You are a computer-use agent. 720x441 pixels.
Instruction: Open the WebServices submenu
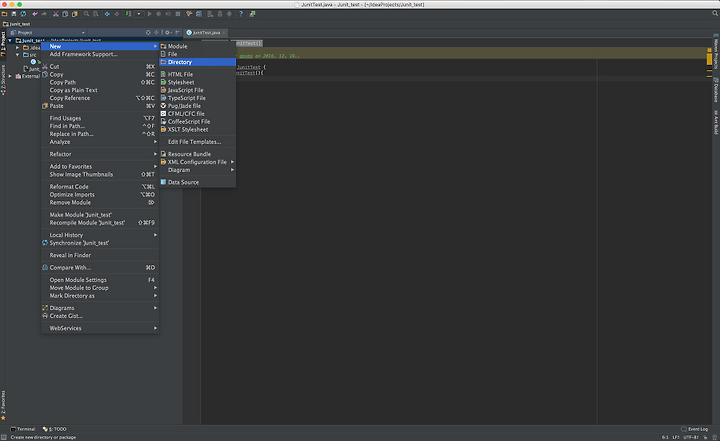pos(100,328)
